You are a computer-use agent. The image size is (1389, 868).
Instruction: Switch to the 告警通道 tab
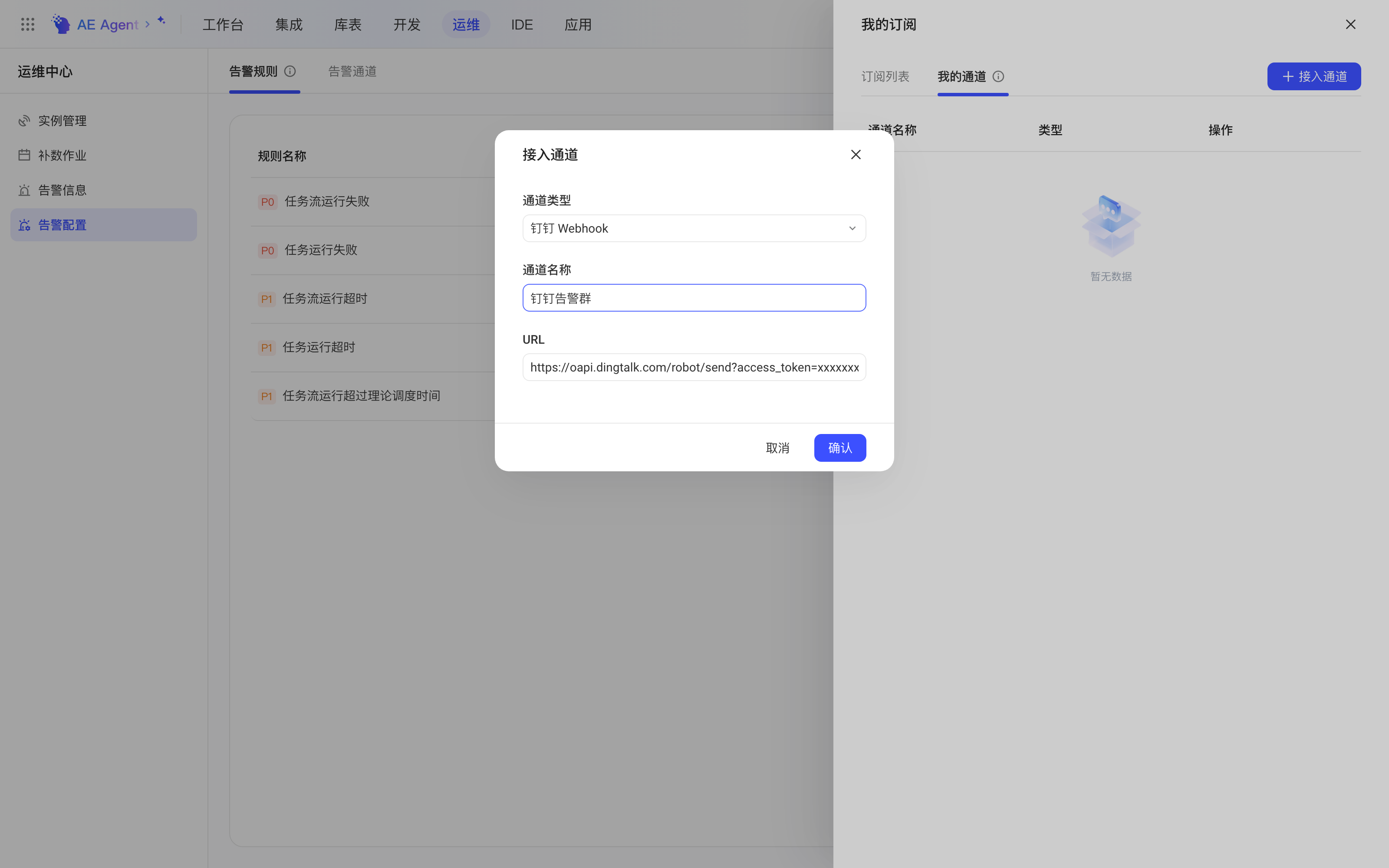352,71
